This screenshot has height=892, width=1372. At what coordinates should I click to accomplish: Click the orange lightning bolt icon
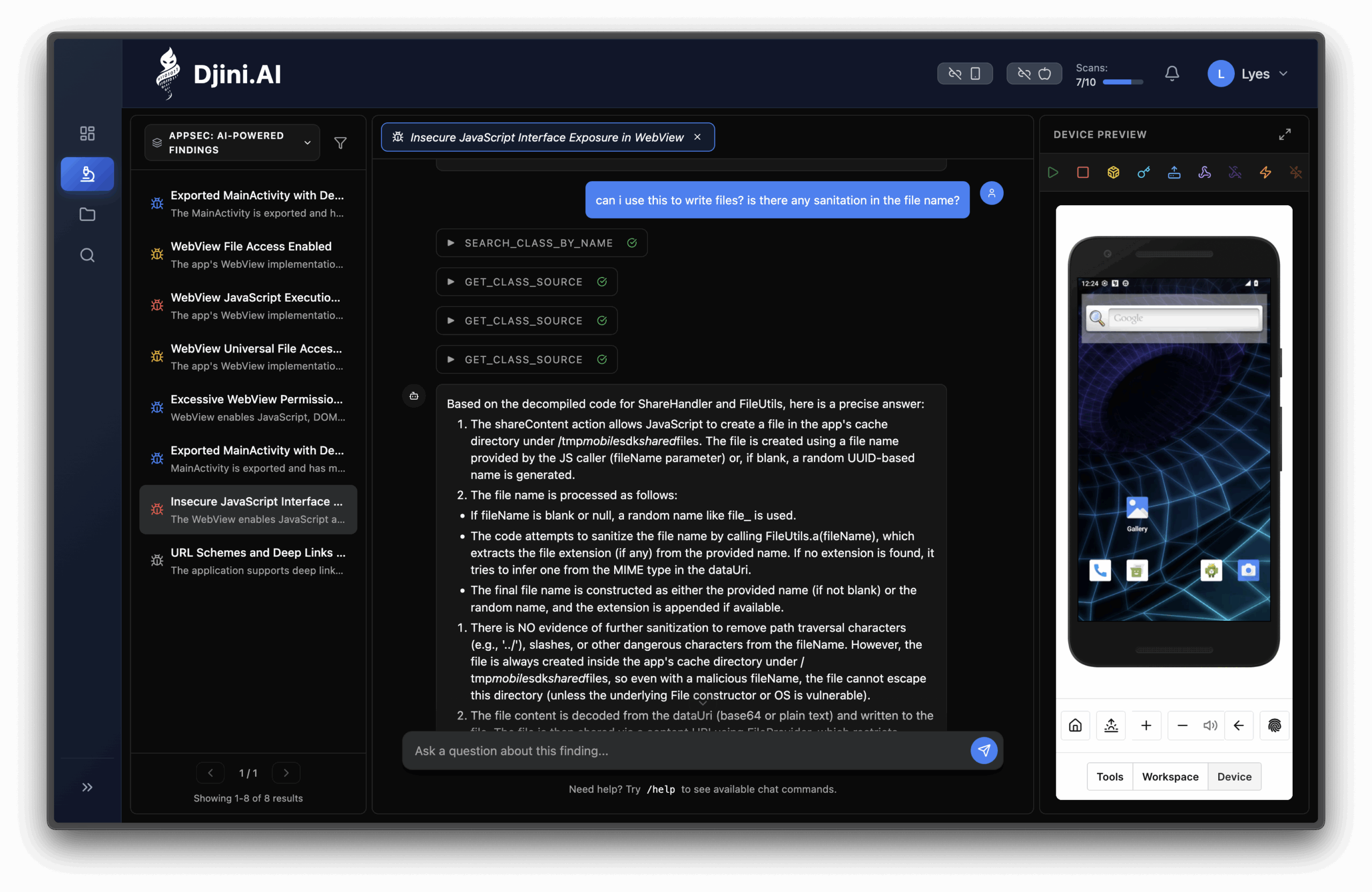point(1265,173)
